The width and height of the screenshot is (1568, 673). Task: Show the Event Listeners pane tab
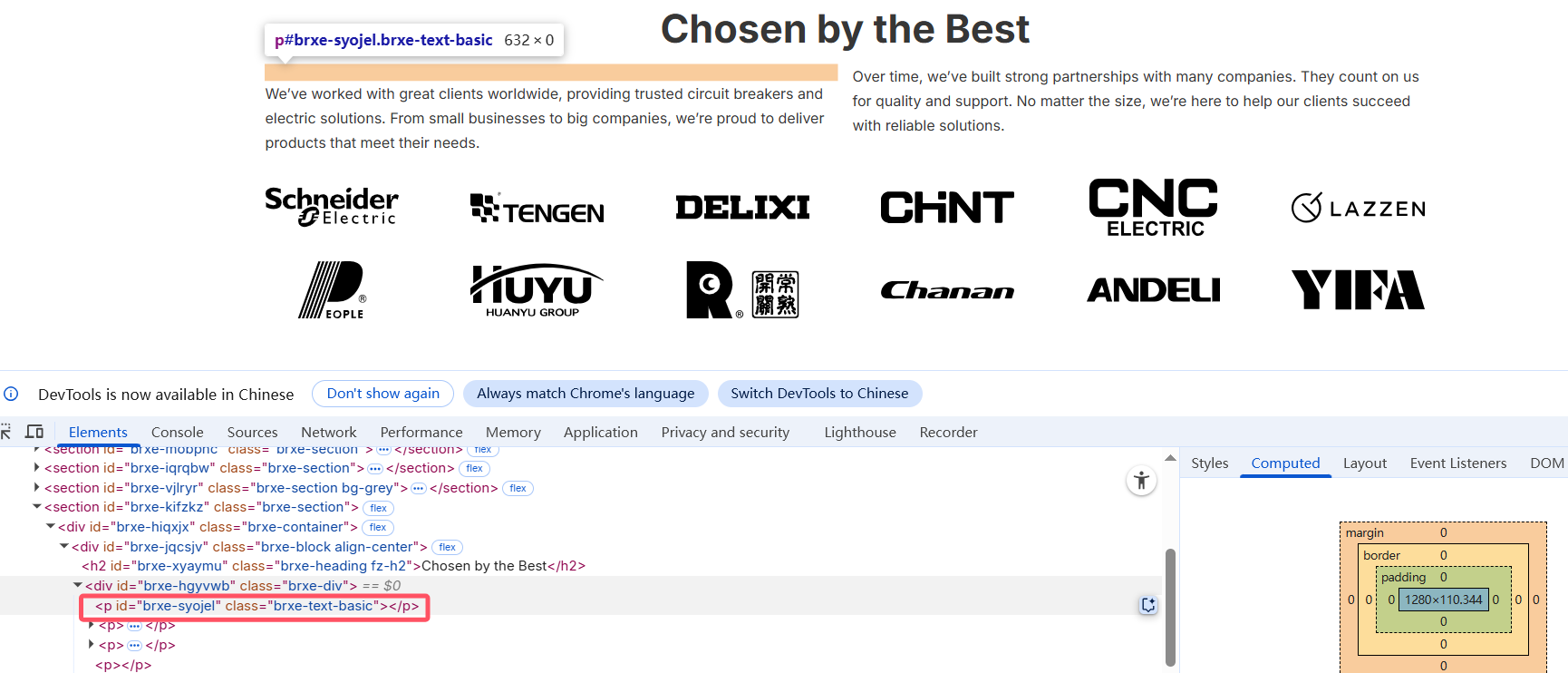pos(1458,463)
